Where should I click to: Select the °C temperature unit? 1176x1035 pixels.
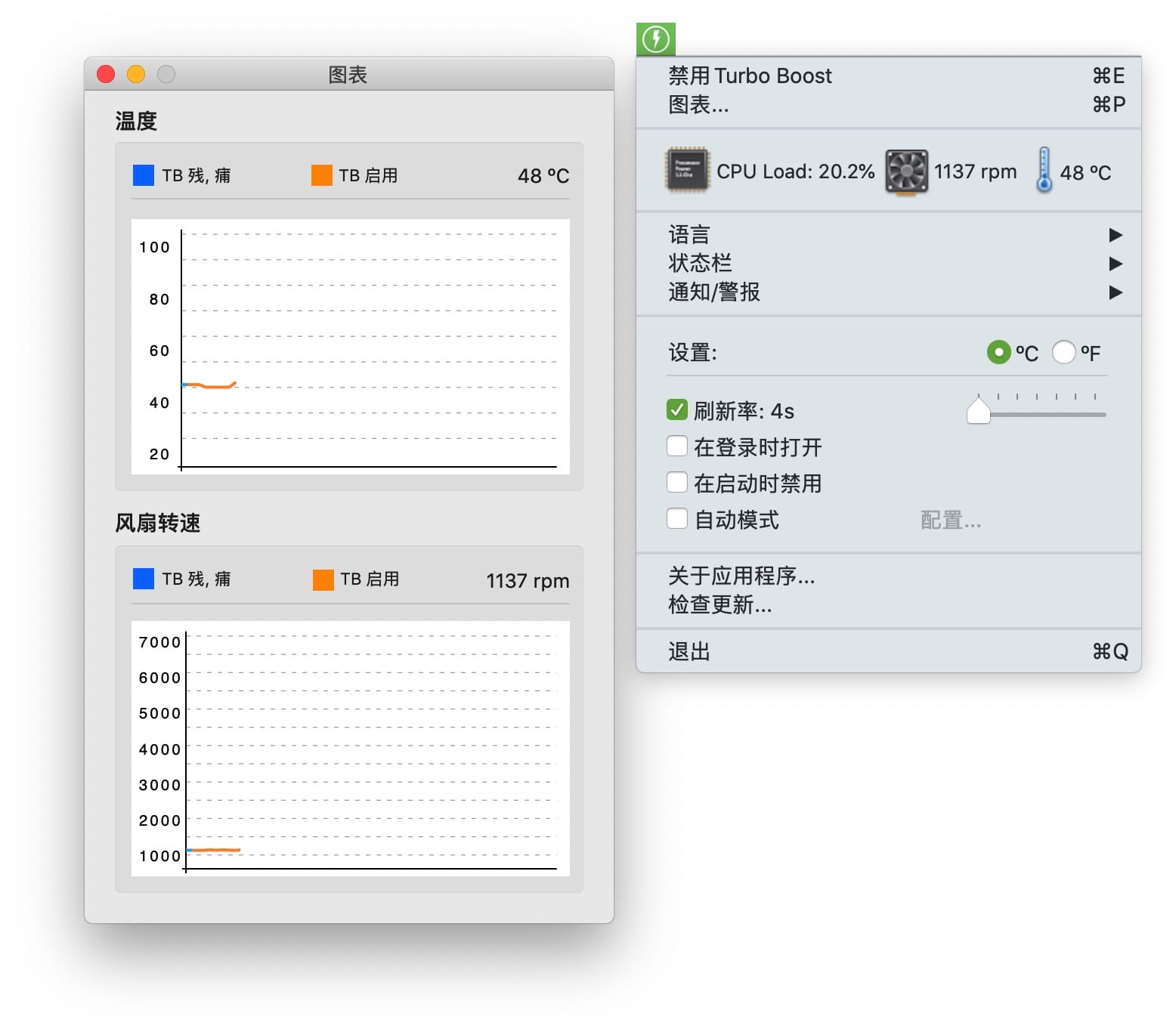999,352
